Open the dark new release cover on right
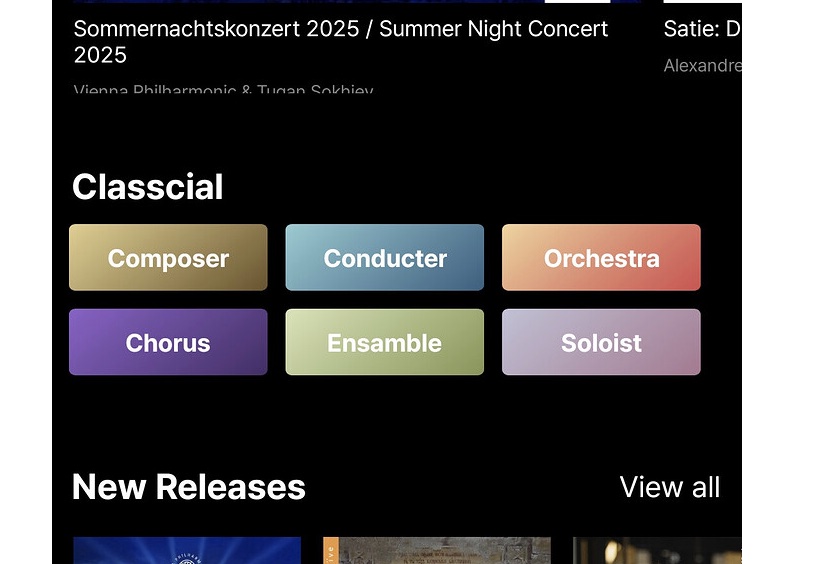The height and width of the screenshot is (564, 821). (657, 550)
